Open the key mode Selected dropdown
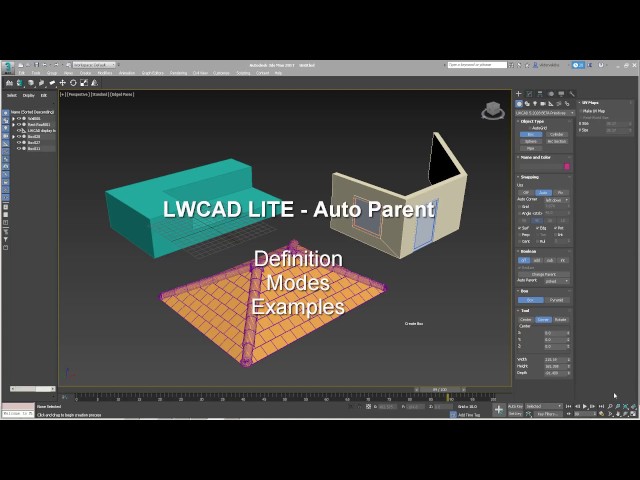 click(543, 406)
